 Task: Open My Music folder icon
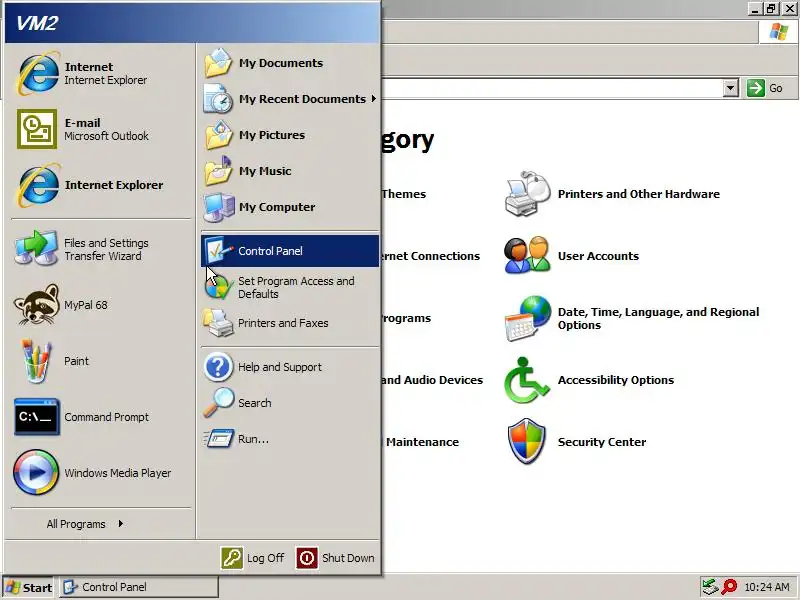[x=218, y=171]
